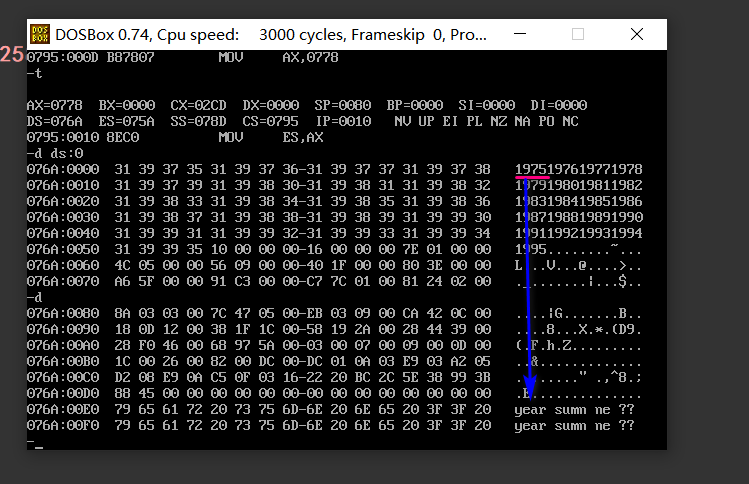Click the register value AX=0778

tap(54, 105)
